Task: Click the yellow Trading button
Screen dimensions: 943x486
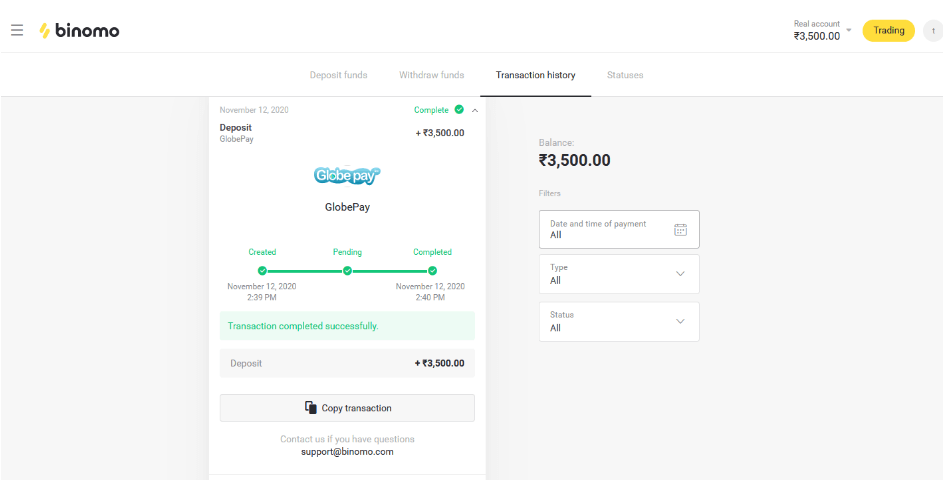Action: coord(888,30)
